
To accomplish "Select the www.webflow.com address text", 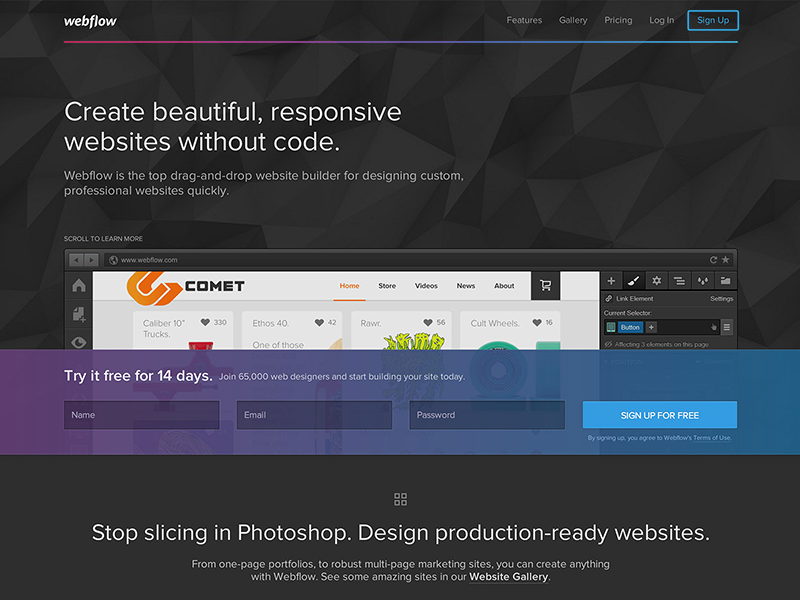I will pos(149,260).
